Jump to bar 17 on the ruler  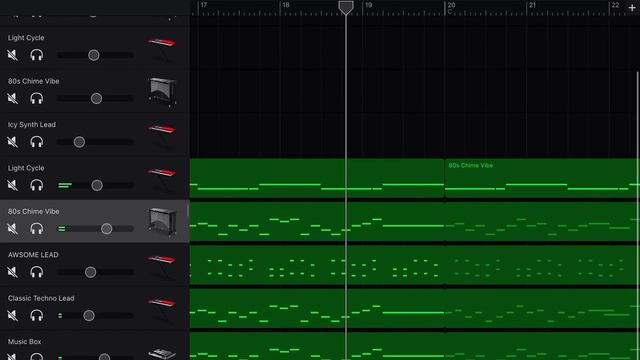204,5
